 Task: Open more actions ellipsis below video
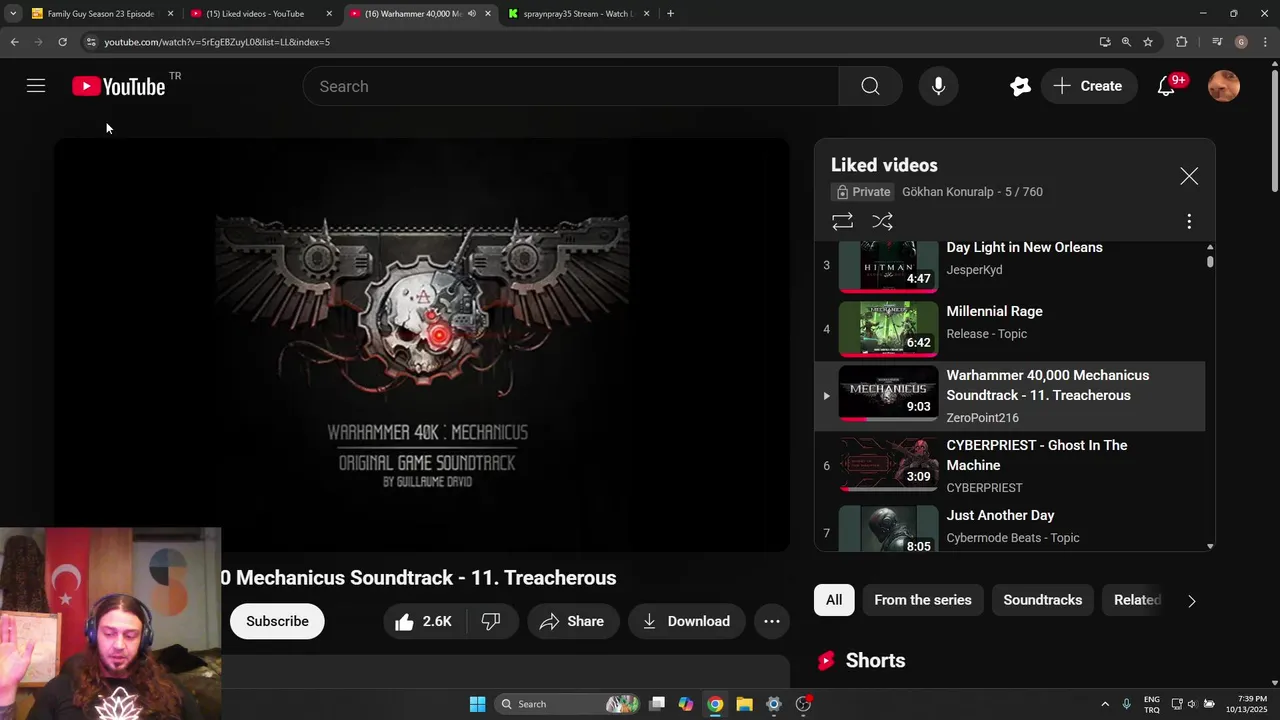coord(772,621)
